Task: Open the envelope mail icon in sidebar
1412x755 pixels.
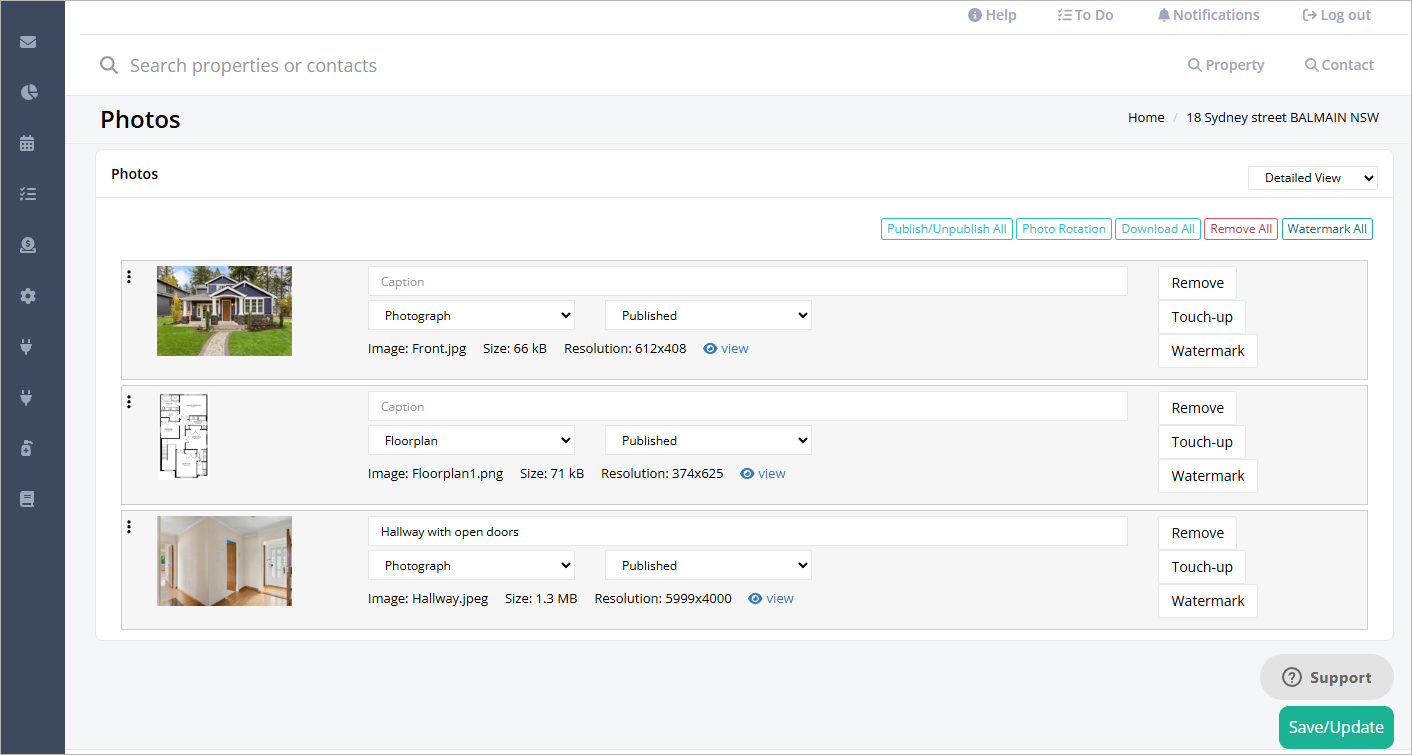Action: tap(28, 42)
